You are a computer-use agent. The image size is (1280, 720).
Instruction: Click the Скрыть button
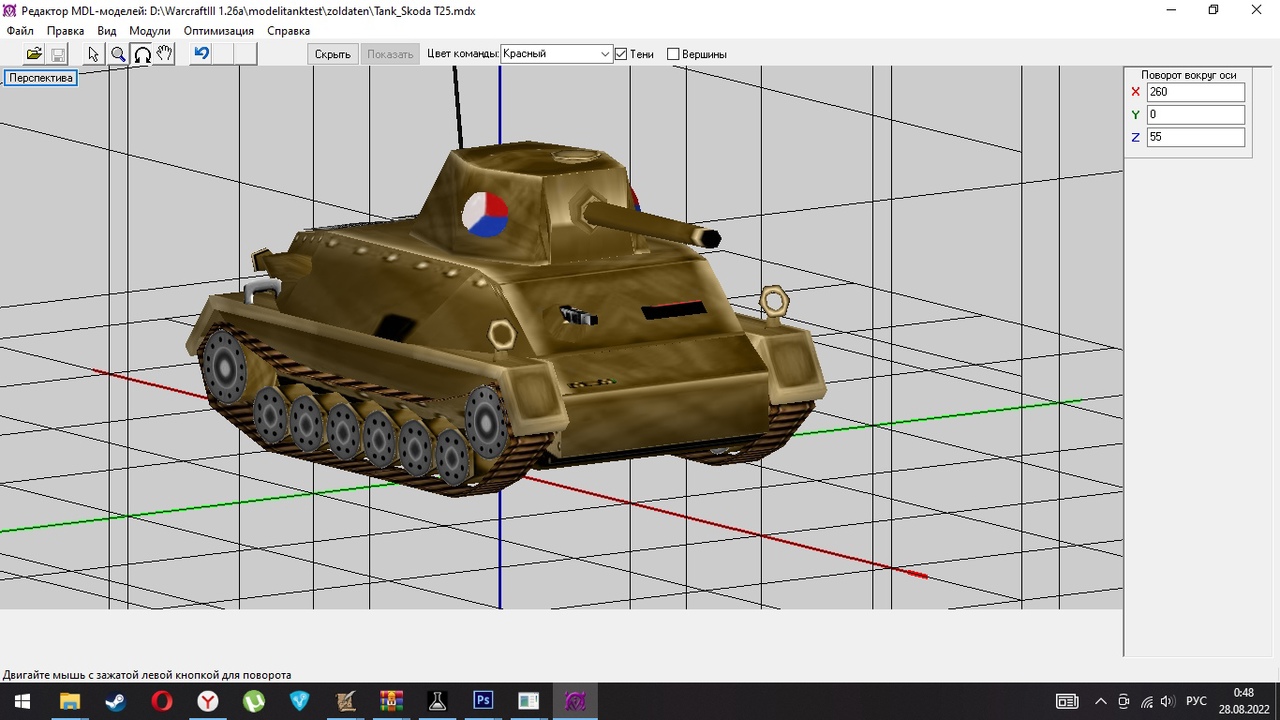(333, 54)
